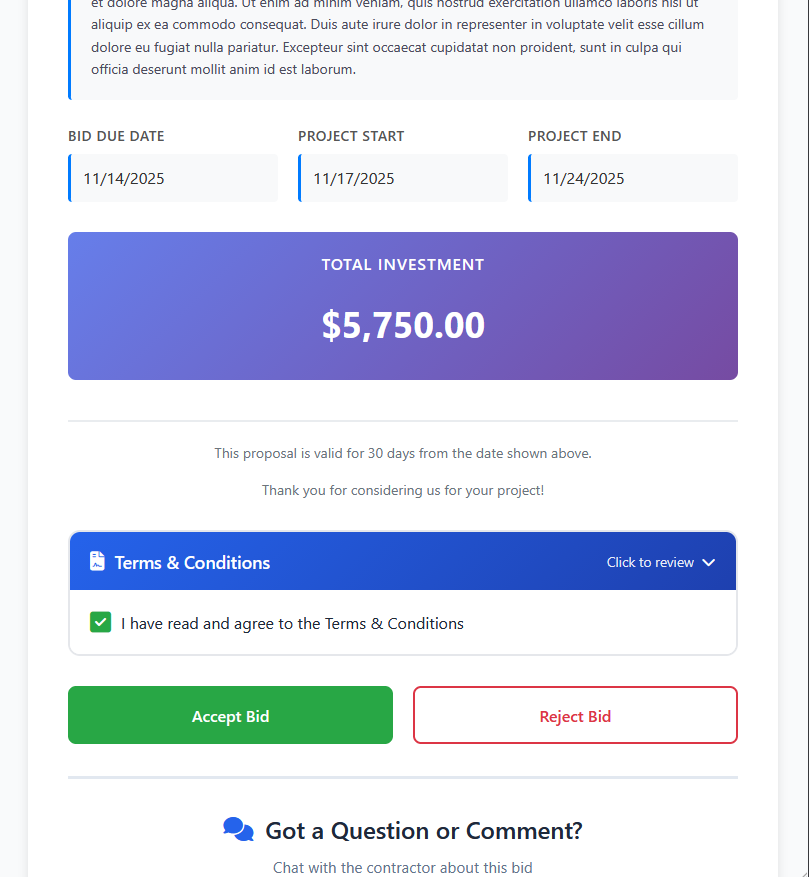Click the "Thank you for considering us" message
This screenshot has width=809, height=877.
coord(403,490)
